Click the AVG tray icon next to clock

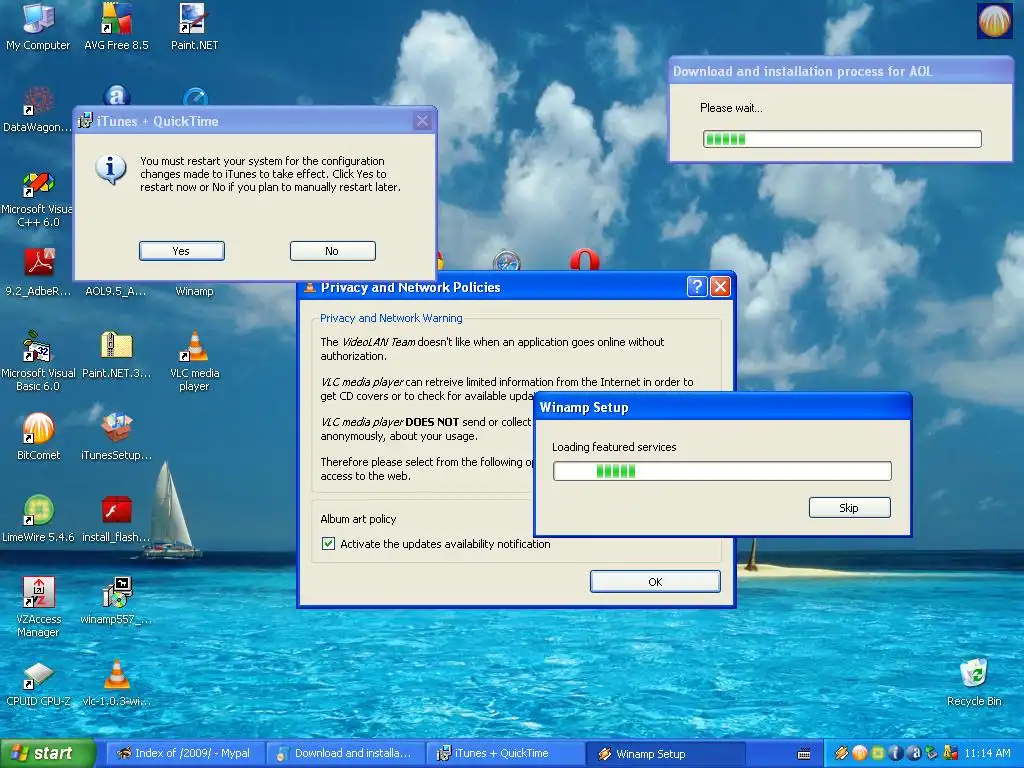950,754
